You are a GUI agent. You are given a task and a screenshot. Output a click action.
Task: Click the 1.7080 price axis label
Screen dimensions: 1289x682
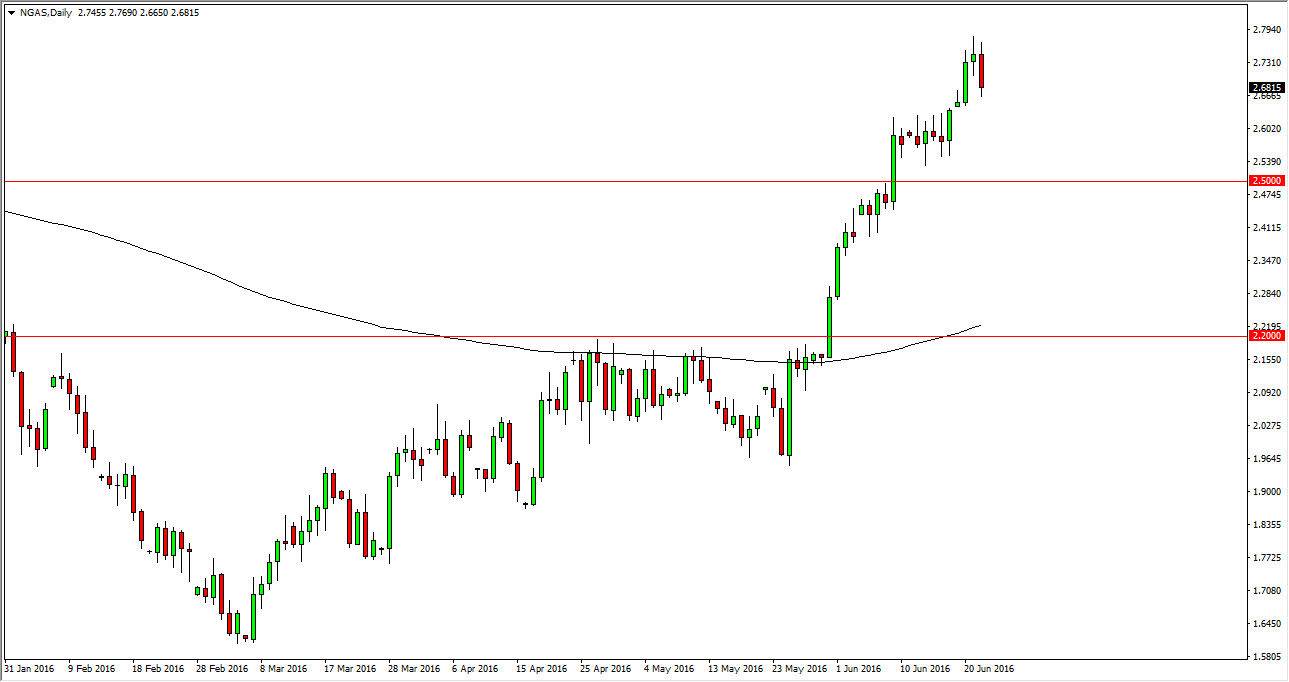(1265, 591)
